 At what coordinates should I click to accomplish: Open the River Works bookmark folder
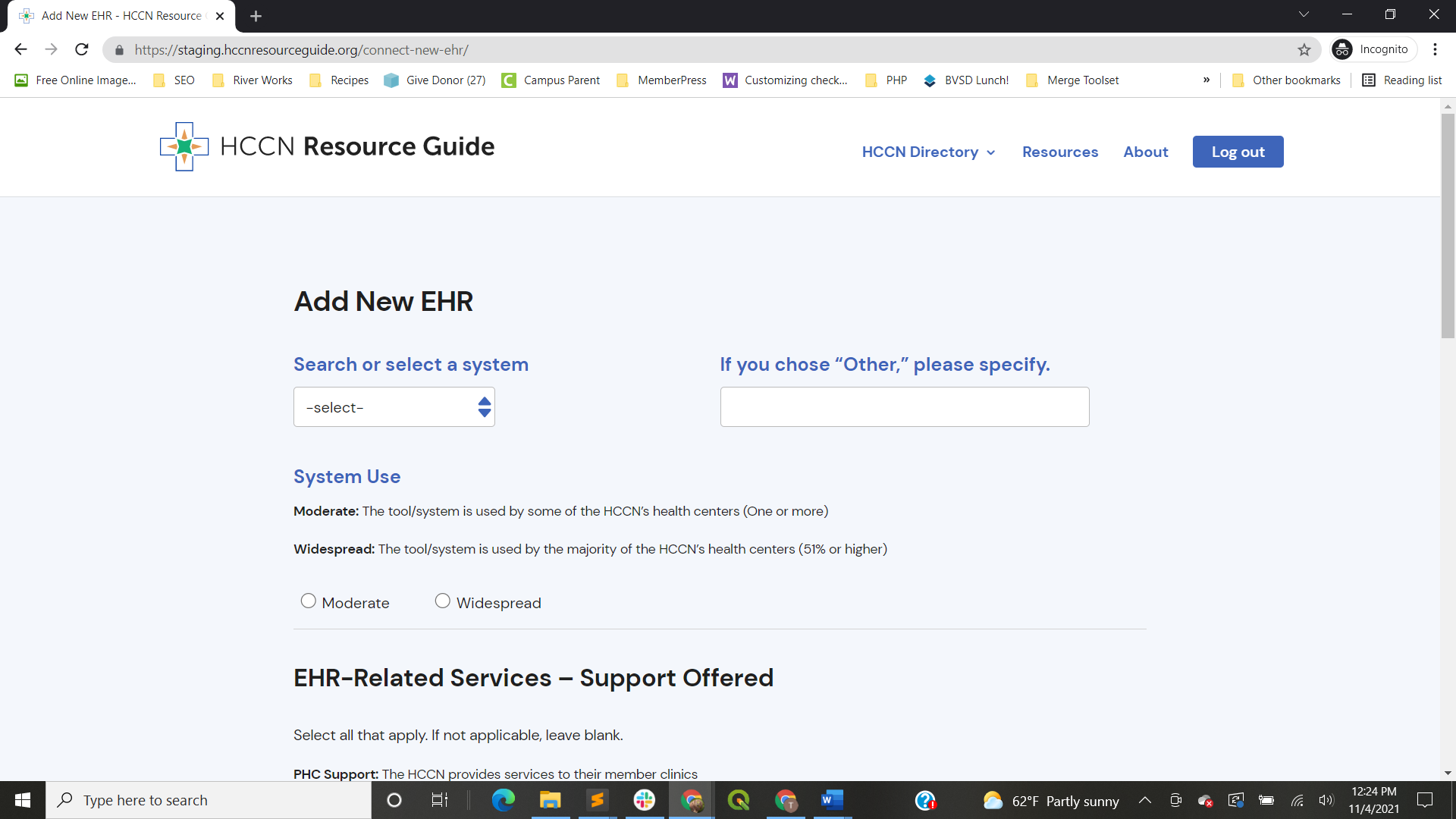pos(253,80)
